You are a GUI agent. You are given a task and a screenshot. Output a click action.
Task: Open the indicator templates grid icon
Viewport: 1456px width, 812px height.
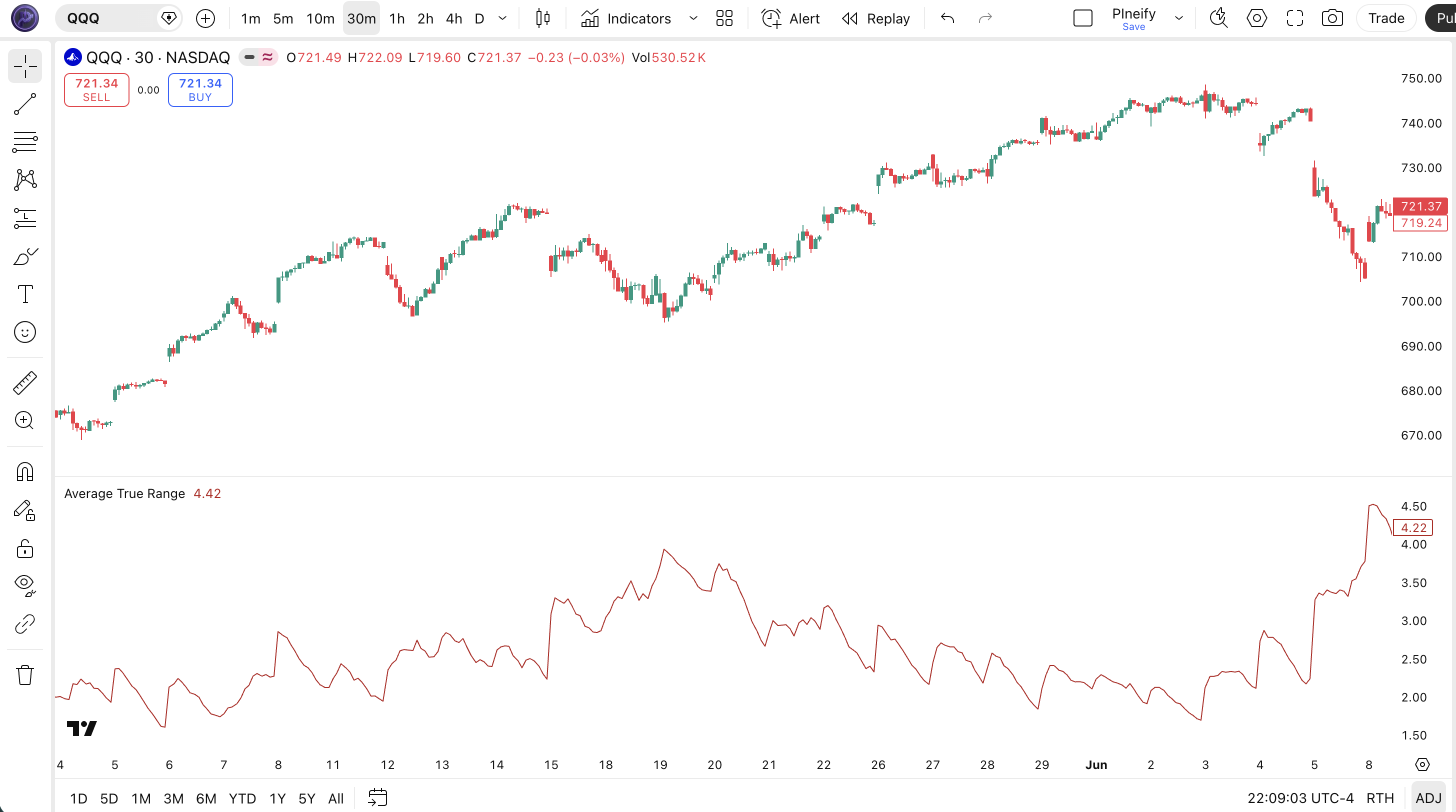pyautogui.click(x=724, y=18)
